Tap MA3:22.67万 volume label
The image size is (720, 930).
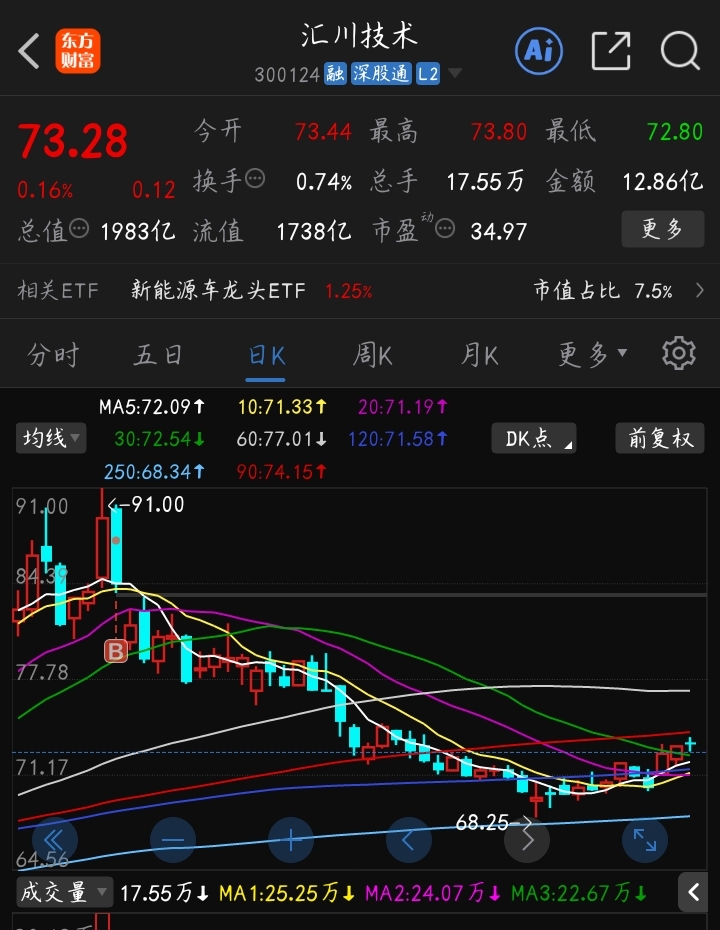[579, 893]
